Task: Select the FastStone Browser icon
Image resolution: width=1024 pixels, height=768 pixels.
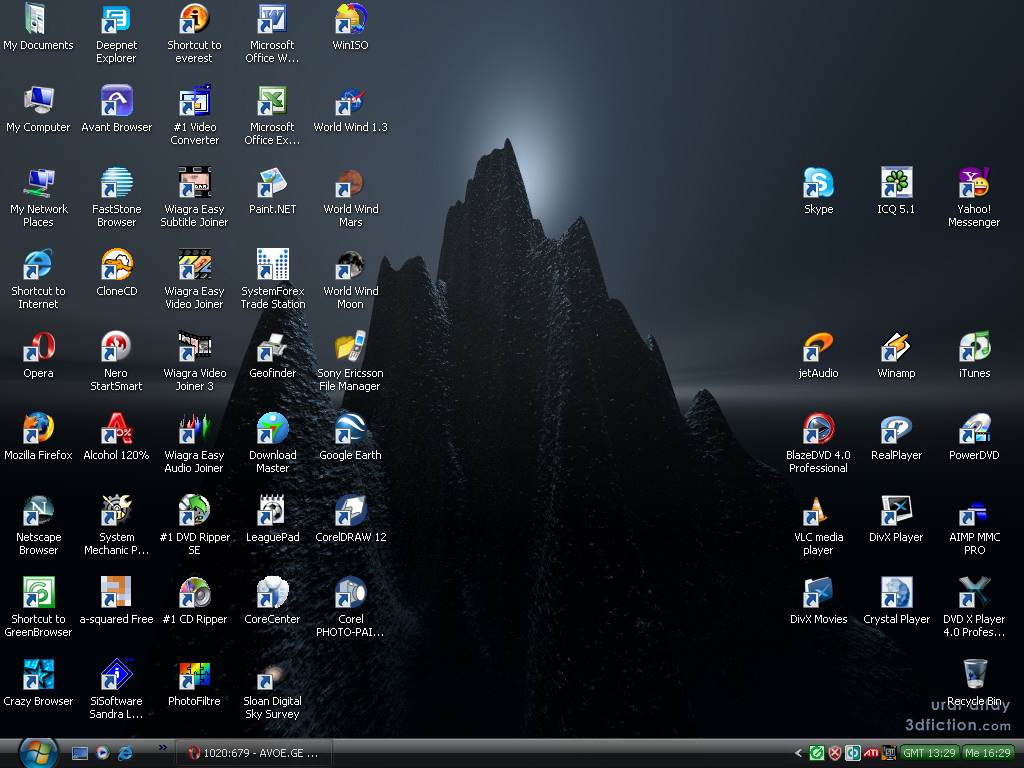Action: pos(116,183)
